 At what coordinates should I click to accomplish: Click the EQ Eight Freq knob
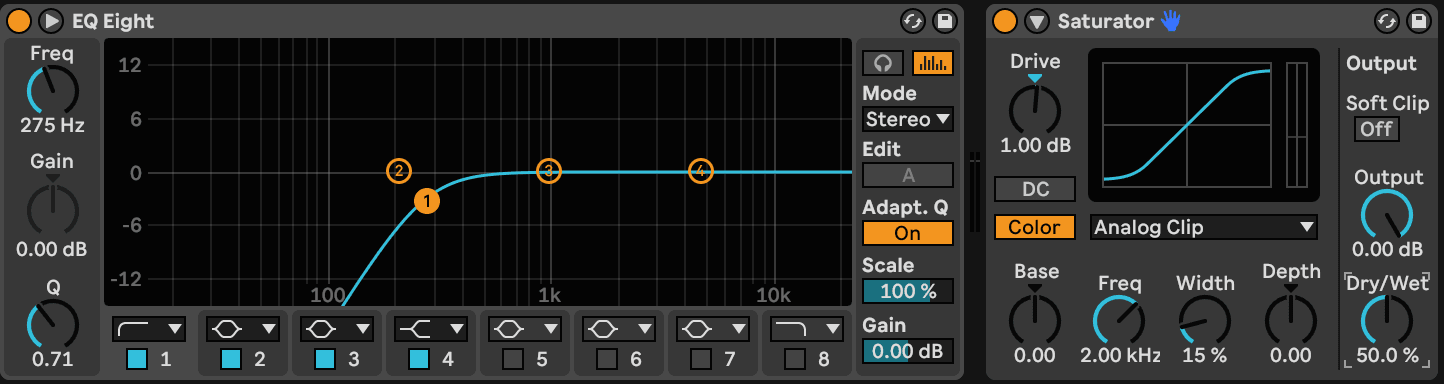[52, 91]
